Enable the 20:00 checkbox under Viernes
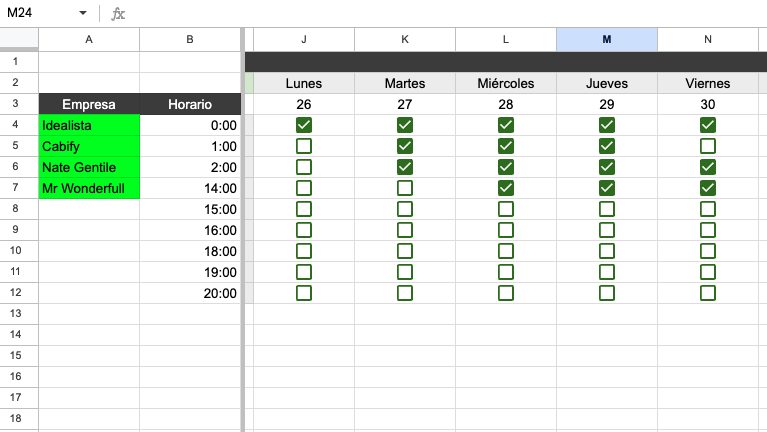The width and height of the screenshot is (767, 432). click(708, 293)
